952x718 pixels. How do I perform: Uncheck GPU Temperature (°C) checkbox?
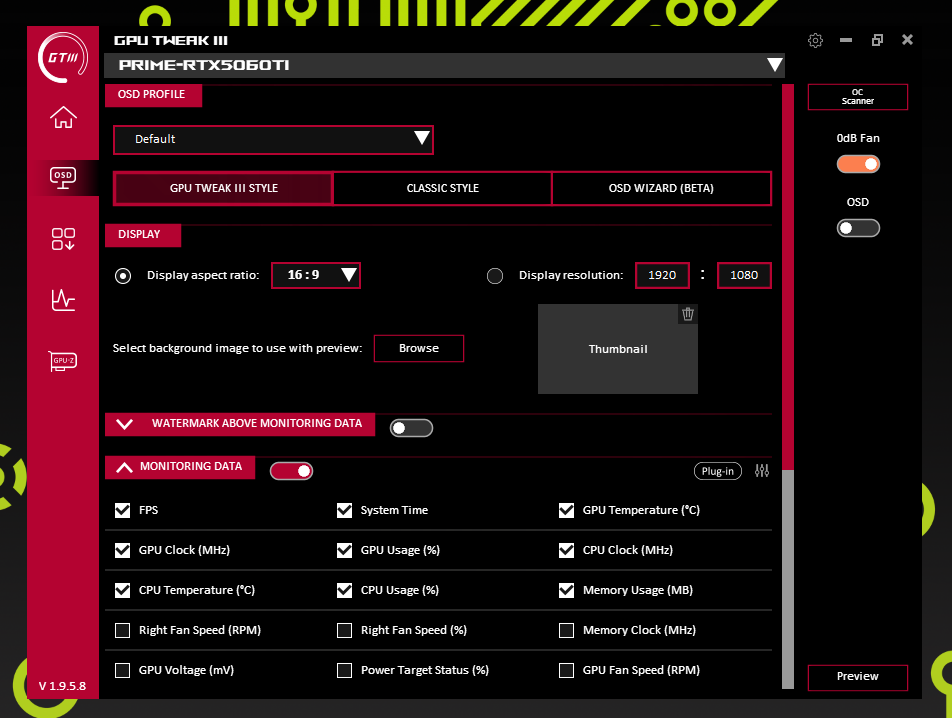[x=566, y=510]
